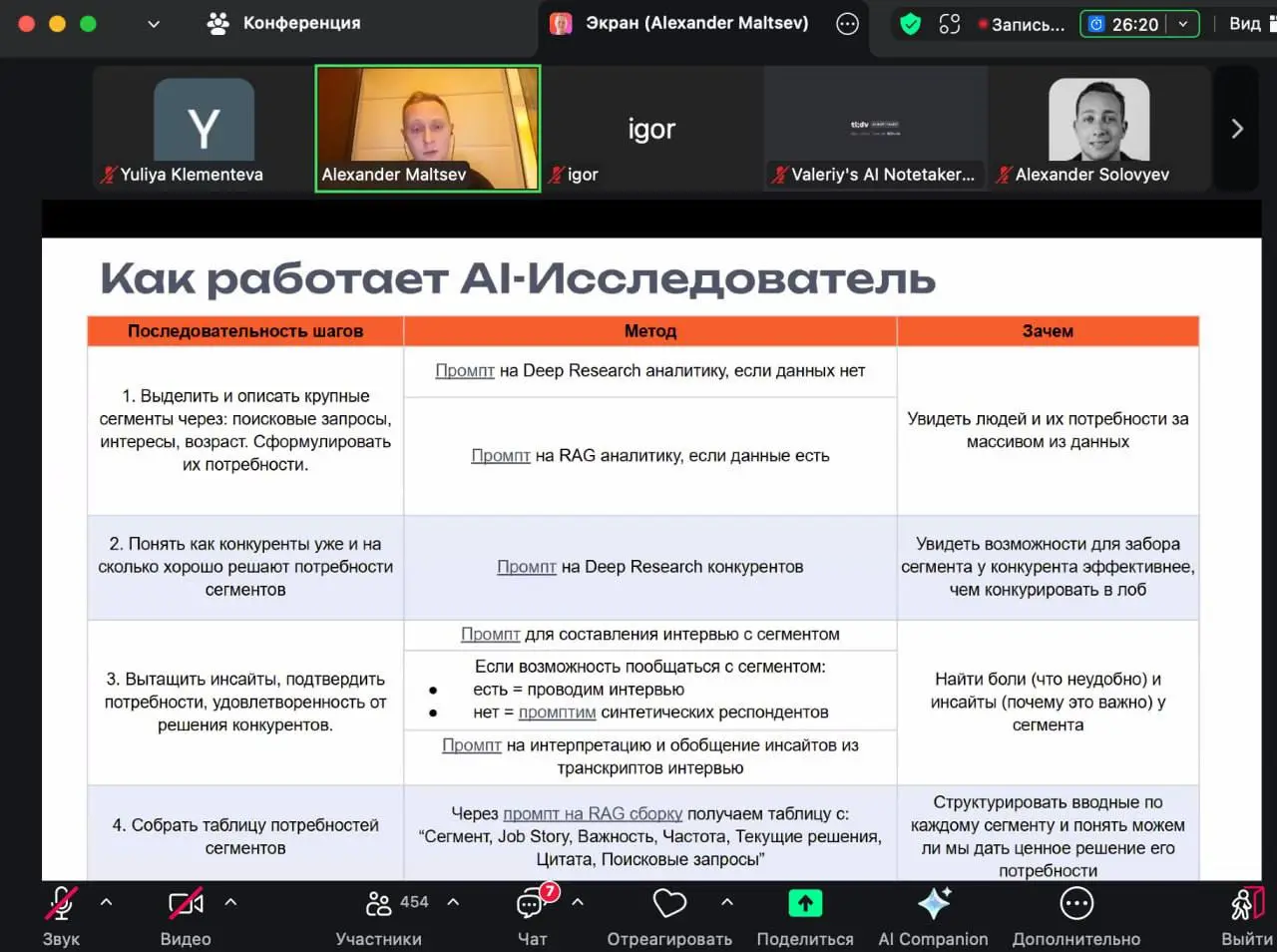
Task: Select Yuliya Klementeva video tile
Action: click(x=204, y=129)
